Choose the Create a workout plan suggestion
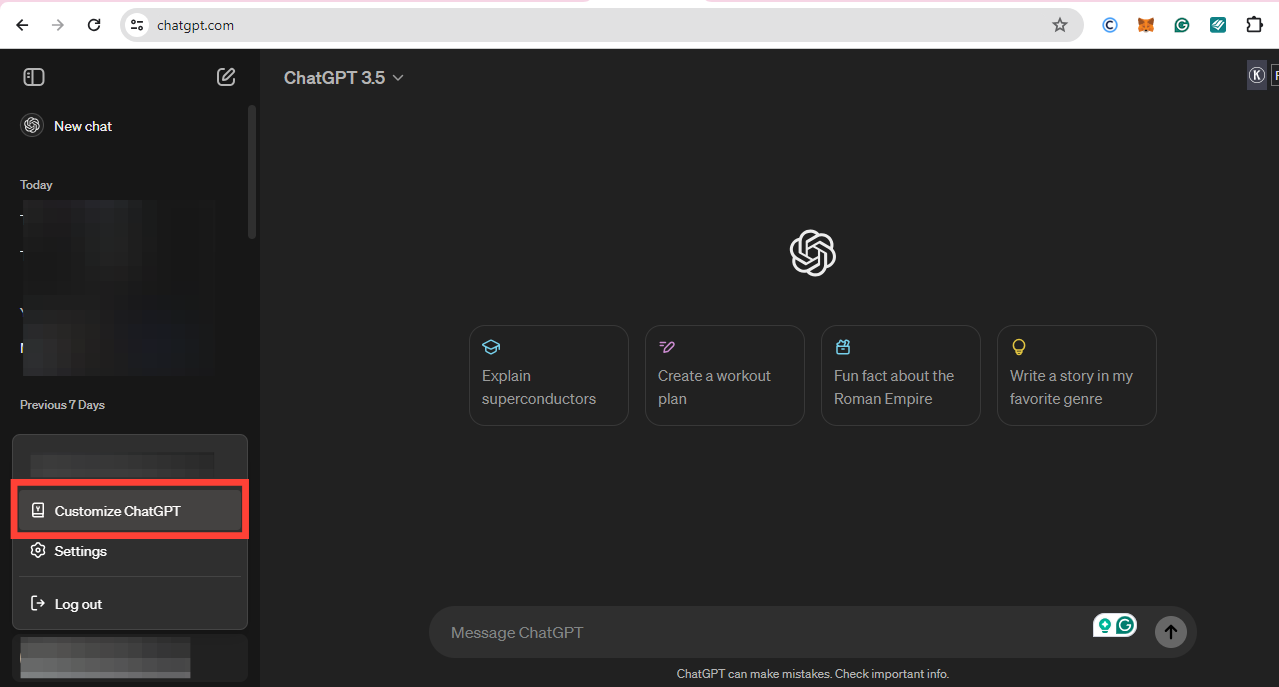 (x=725, y=375)
